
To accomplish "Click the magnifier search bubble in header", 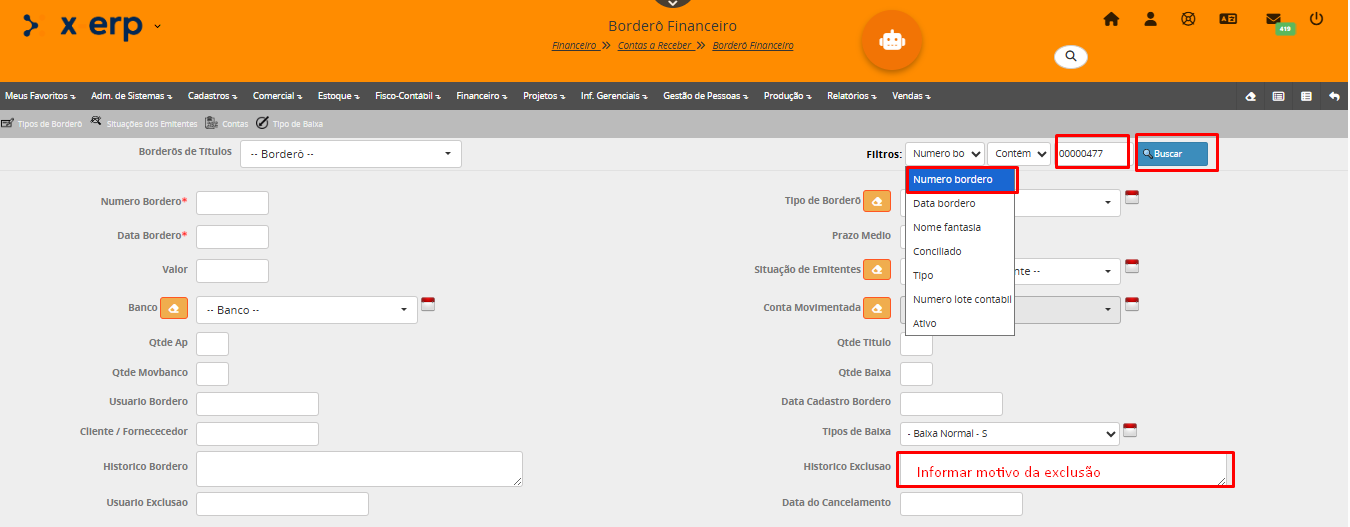I will pos(1070,56).
